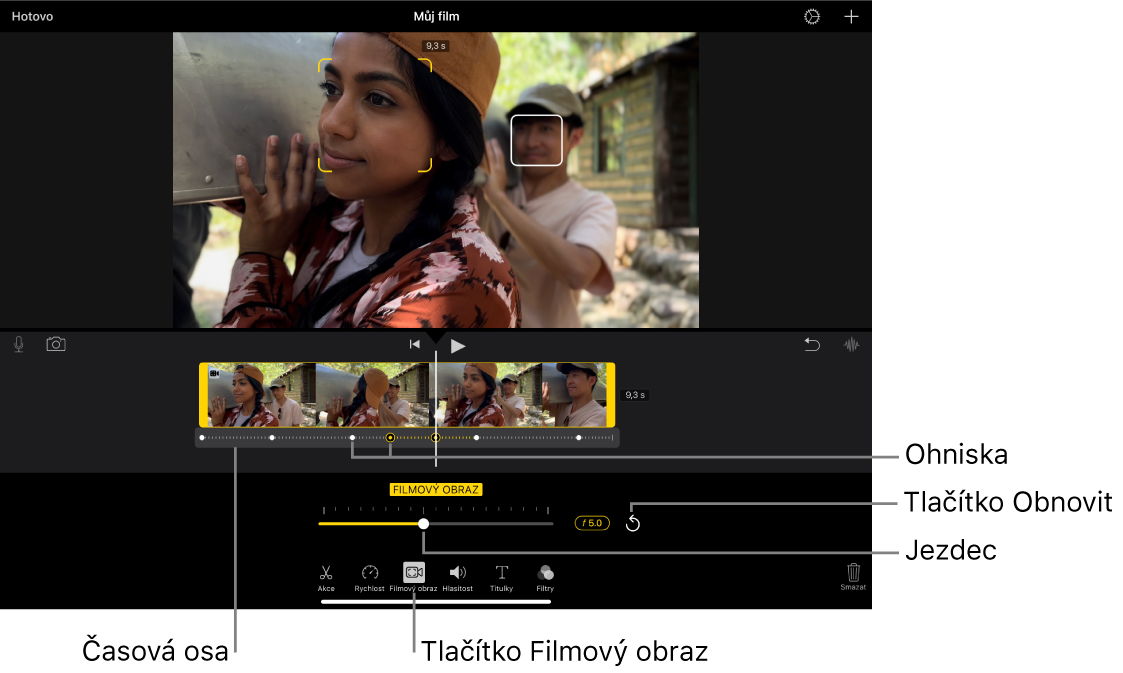Screen dimensions: 1123x673
Task: Click the FILMOVÝ OBRAZ yellow label
Action: [x=435, y=490]
